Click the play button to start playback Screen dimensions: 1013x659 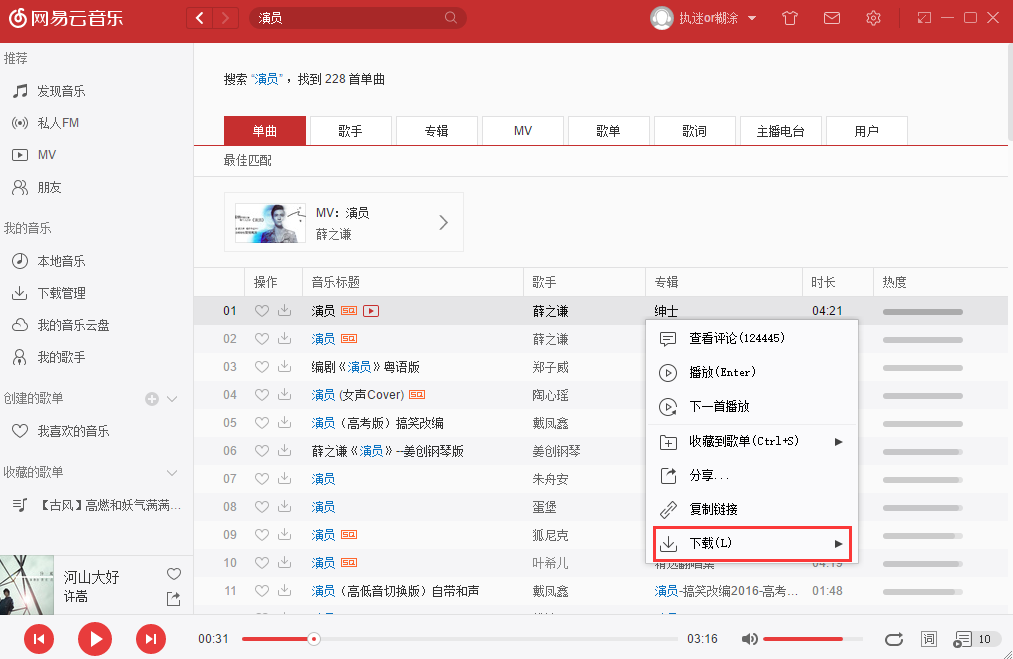coord(95,638)
